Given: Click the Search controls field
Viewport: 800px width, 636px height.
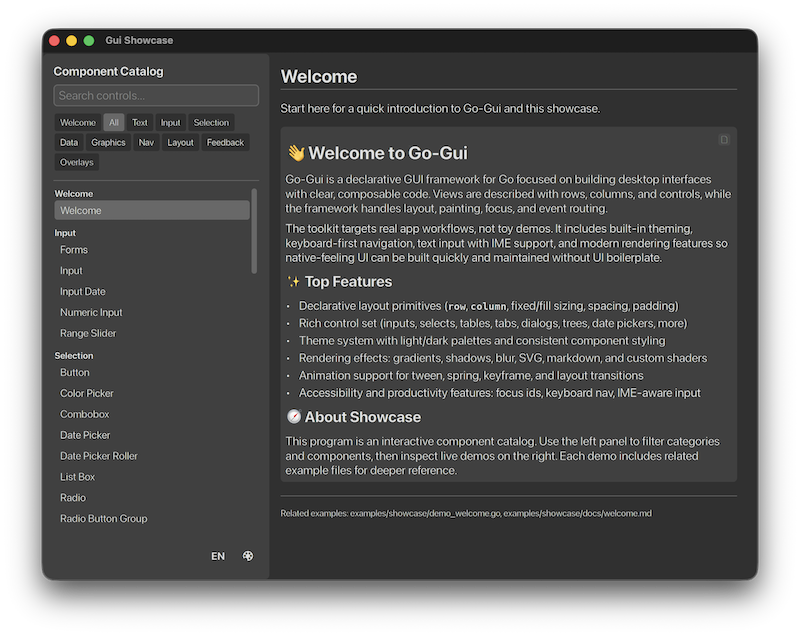Looking at the screenshot, I should tap(156, 95).
